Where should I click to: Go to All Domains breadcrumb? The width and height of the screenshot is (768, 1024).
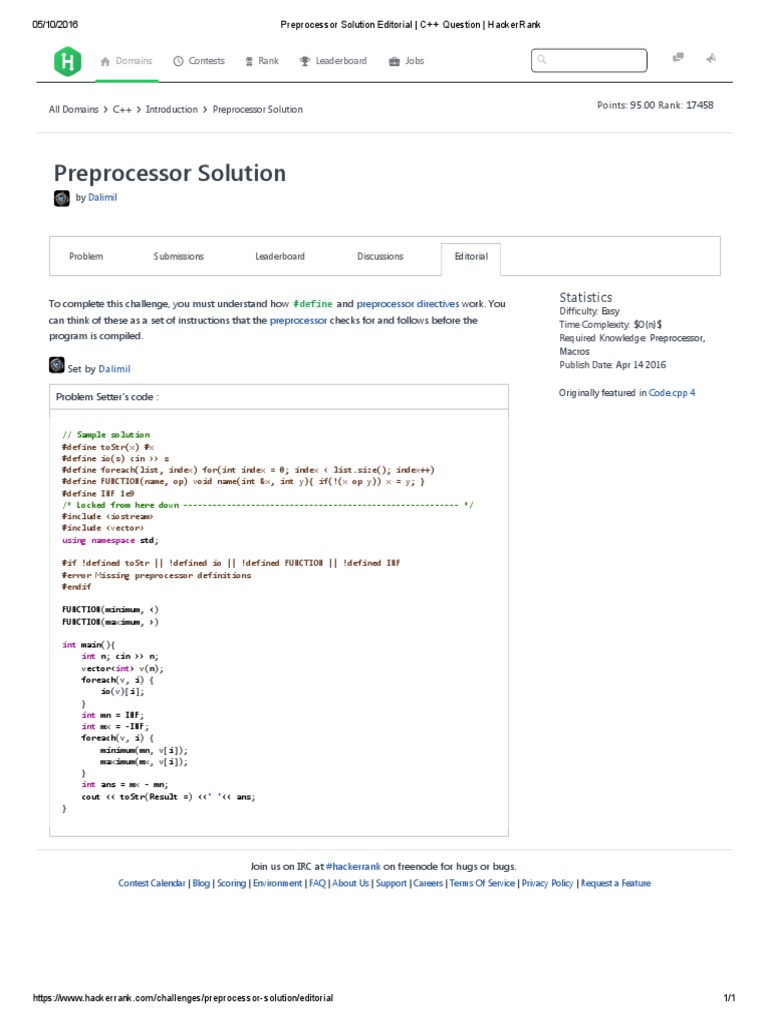pyautogui.click(x=74, y=109)
